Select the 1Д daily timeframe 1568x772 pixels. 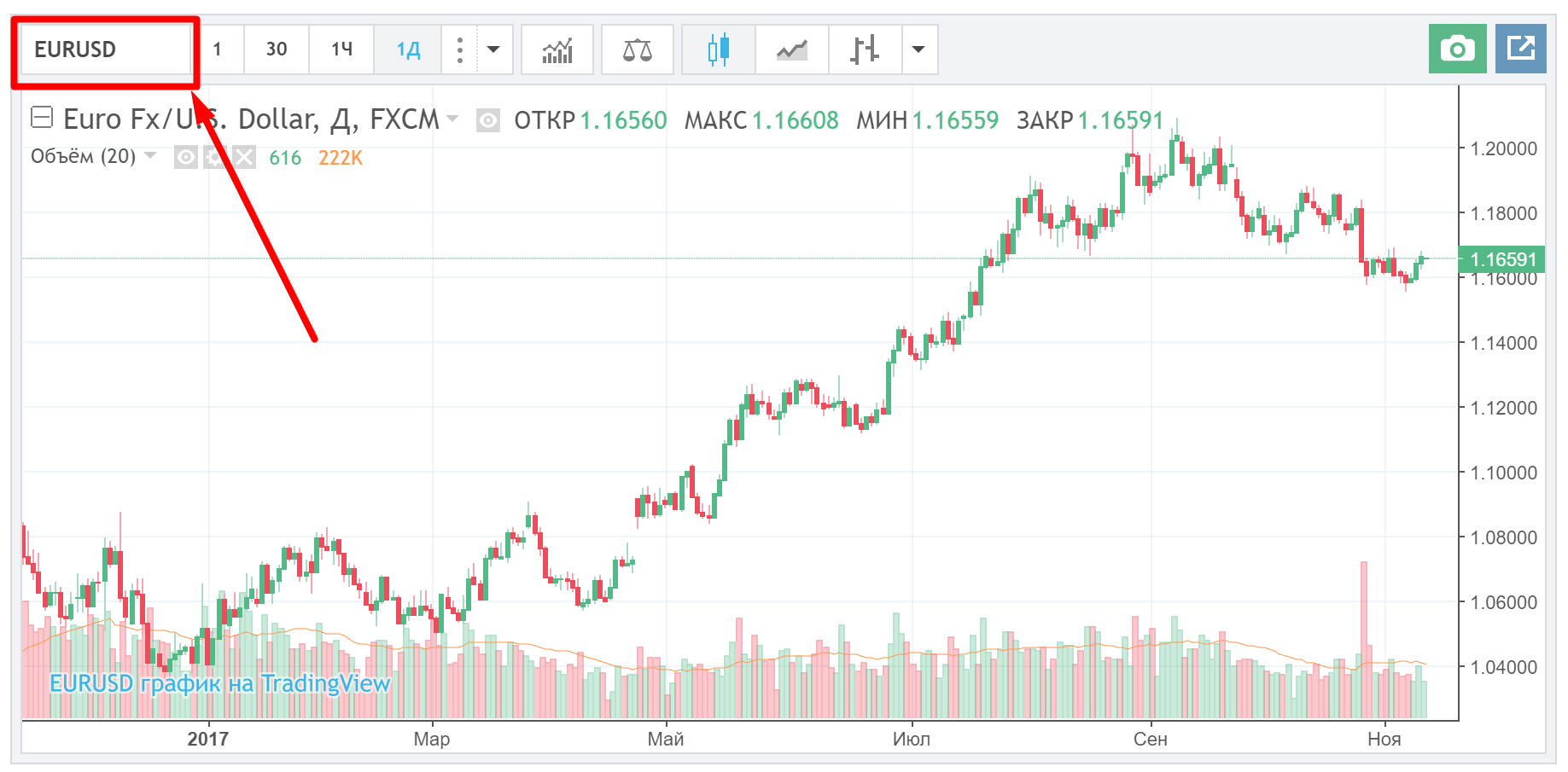point(408,49)
